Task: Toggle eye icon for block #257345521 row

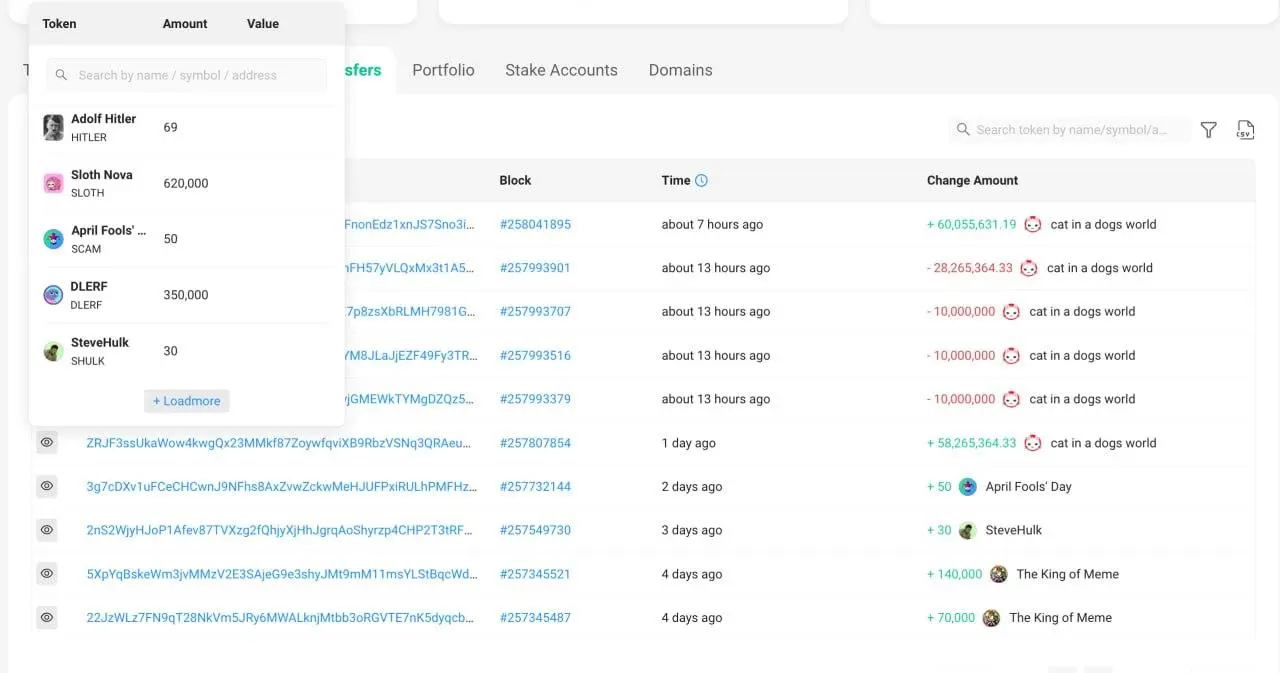Action: (x=47, y=574)
